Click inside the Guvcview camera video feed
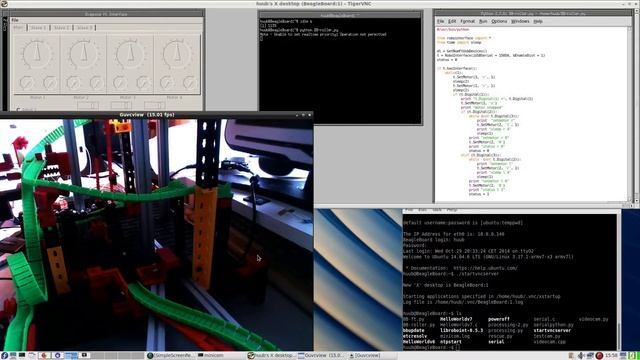The image size is (640, 360). click(156, 235)
